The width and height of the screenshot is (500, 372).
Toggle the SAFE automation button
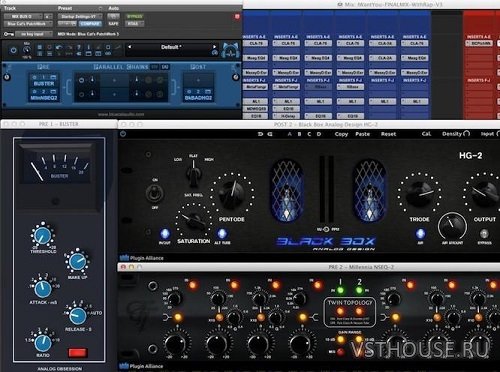tap(113, 24)
